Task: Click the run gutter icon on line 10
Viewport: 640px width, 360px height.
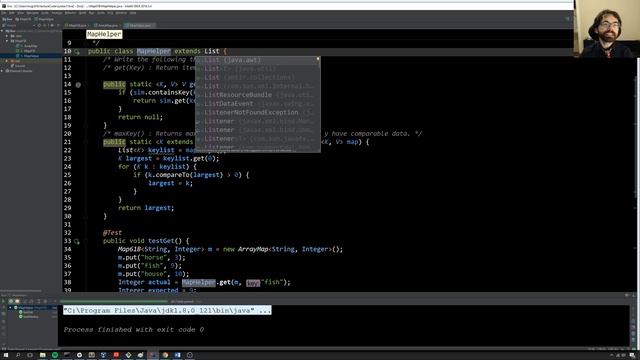Action: [77, 51]
